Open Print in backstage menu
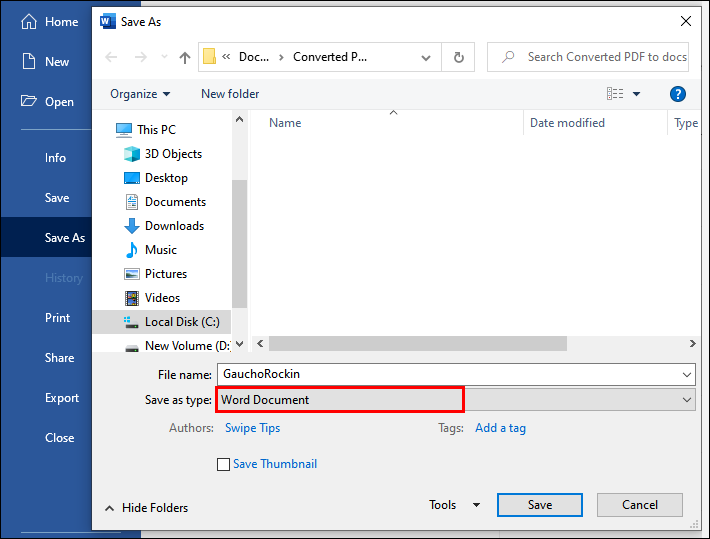This screenshot has width=710, height=539. click(58, 318)
